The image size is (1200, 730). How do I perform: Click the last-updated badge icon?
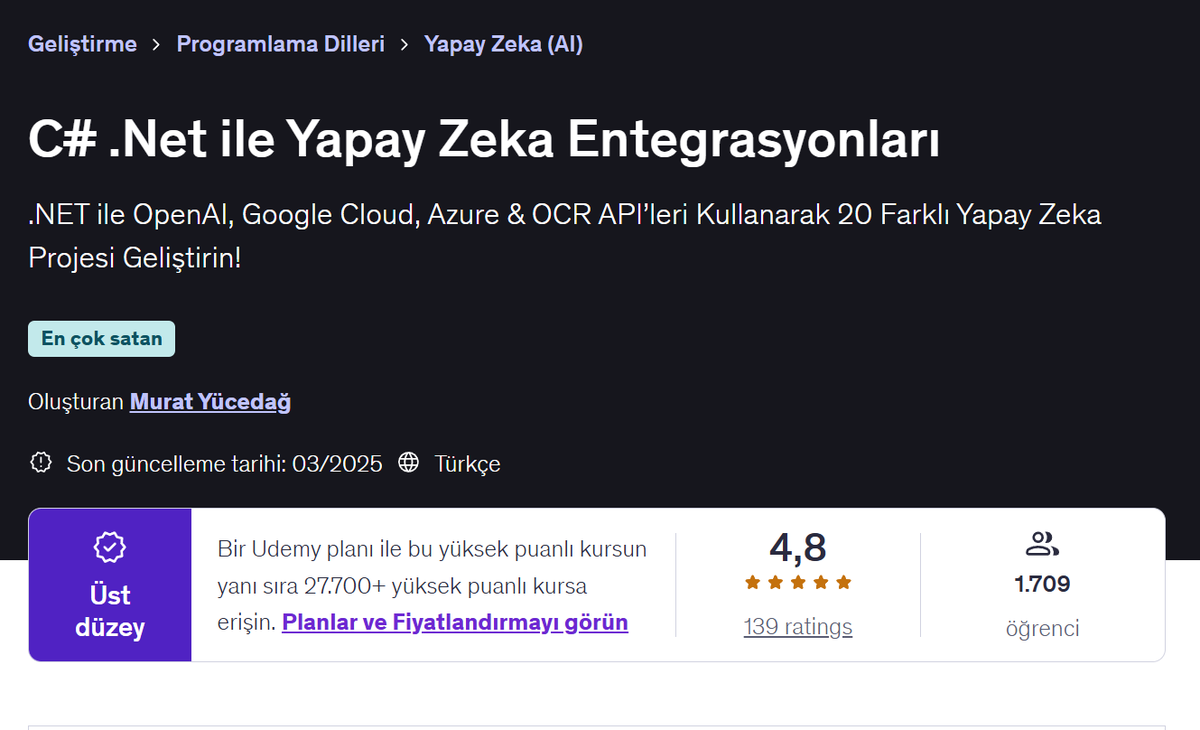coord(41,463)
